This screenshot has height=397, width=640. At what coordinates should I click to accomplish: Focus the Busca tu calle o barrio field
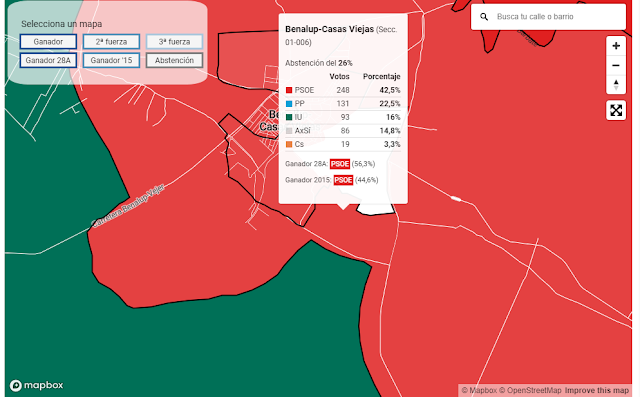click(x=548, y=17)
